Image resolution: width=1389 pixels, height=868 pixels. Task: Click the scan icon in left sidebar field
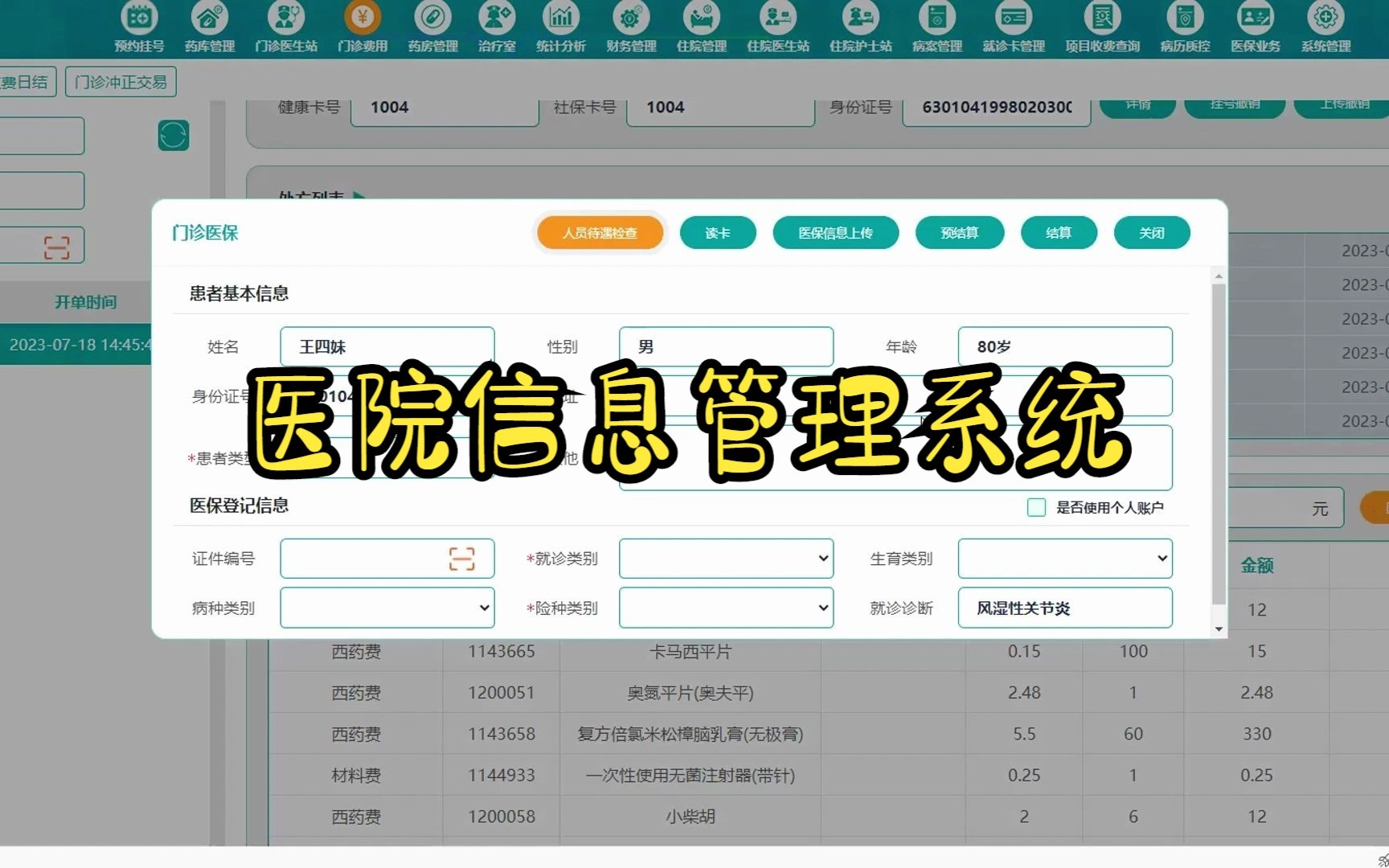click(x=56, y=248)
